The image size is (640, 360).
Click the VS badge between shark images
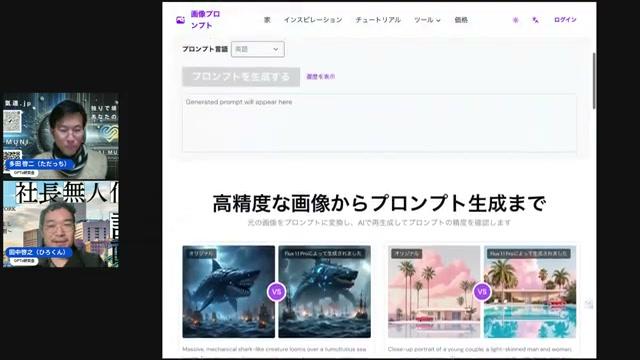tap(276, 292)
